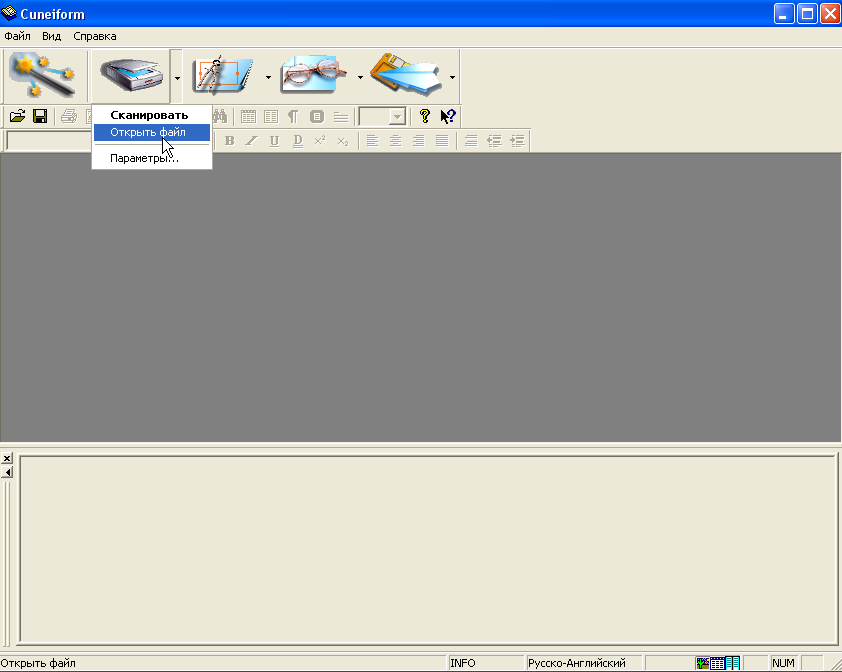Open the Справка menu
Image resolution: width=842 pixels, height=672 pixels.
pos(95,36)
